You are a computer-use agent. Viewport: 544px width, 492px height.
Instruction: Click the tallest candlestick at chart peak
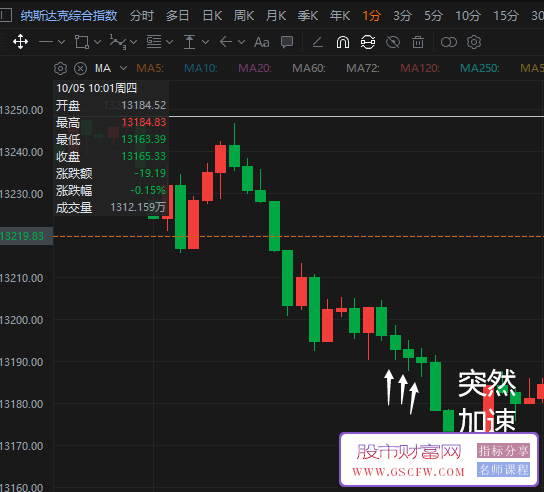[x=235, y=156]
